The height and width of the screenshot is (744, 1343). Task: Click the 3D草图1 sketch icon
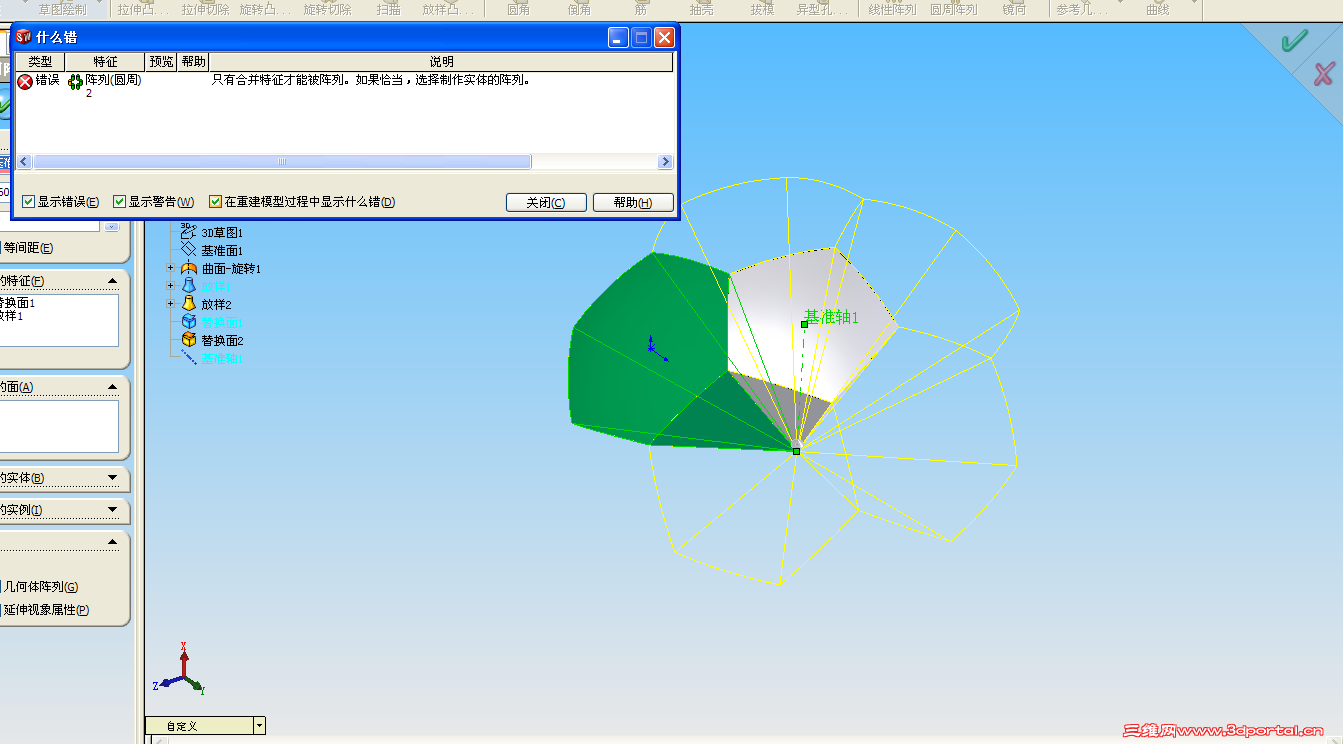point(189,231)
